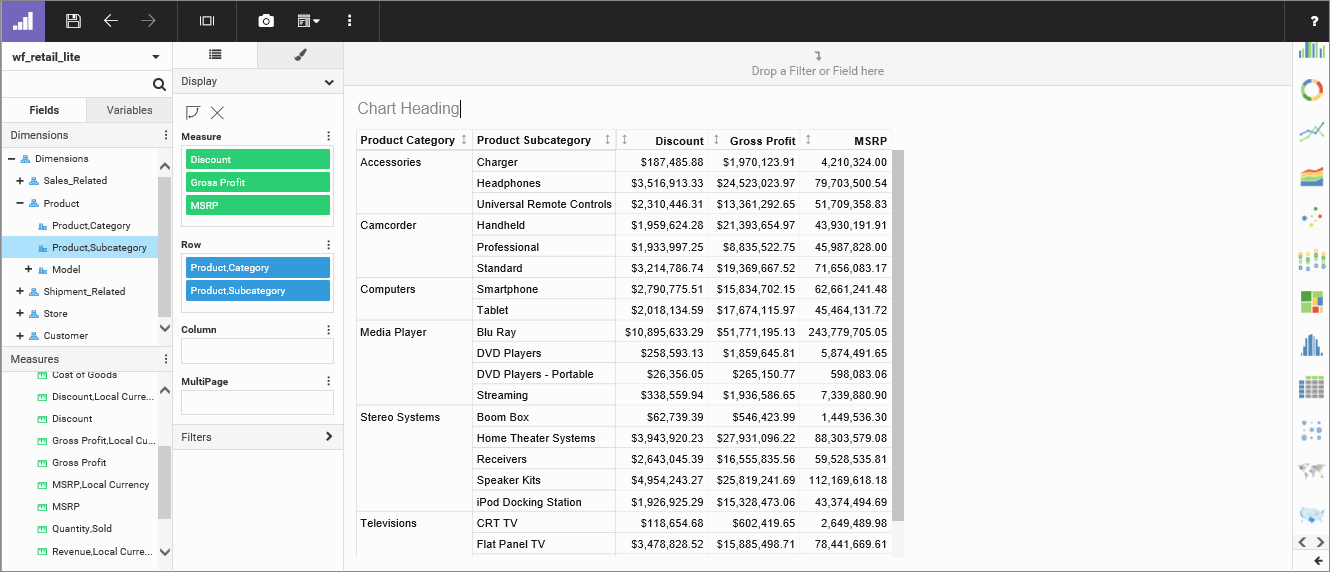This screenshot has height=572, width=1330.
Task: Select the ring pie chart type
Action: pos(1311,91)
